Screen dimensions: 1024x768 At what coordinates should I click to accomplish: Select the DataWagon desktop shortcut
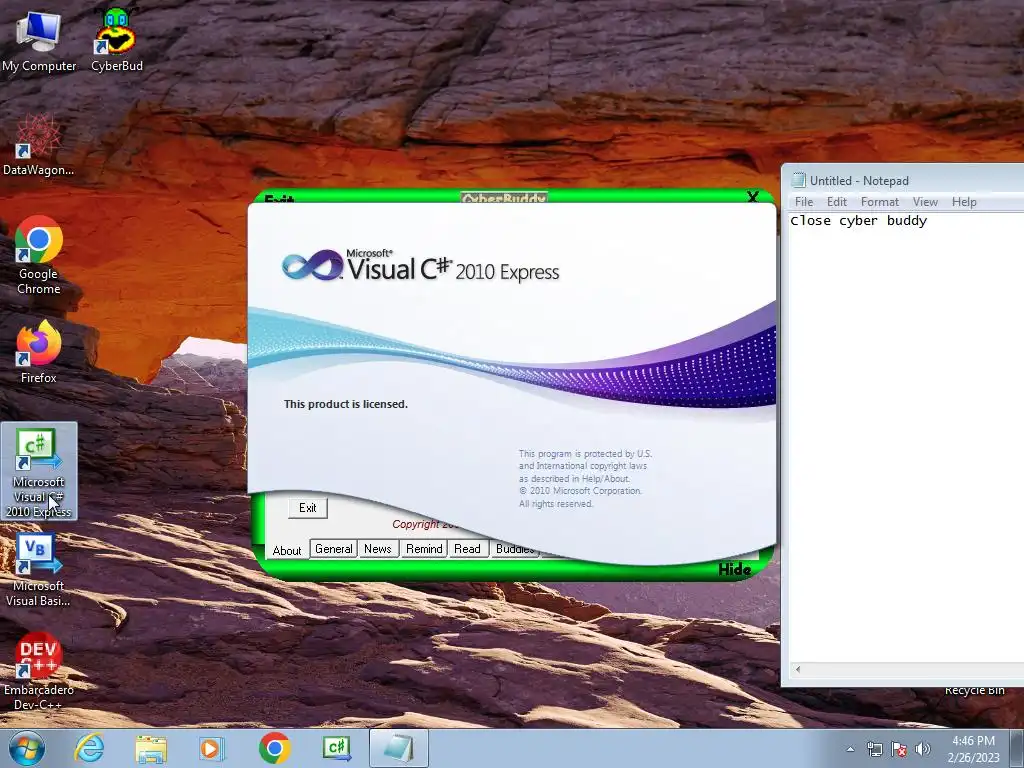pyautogui.click(x=38, y=145)
